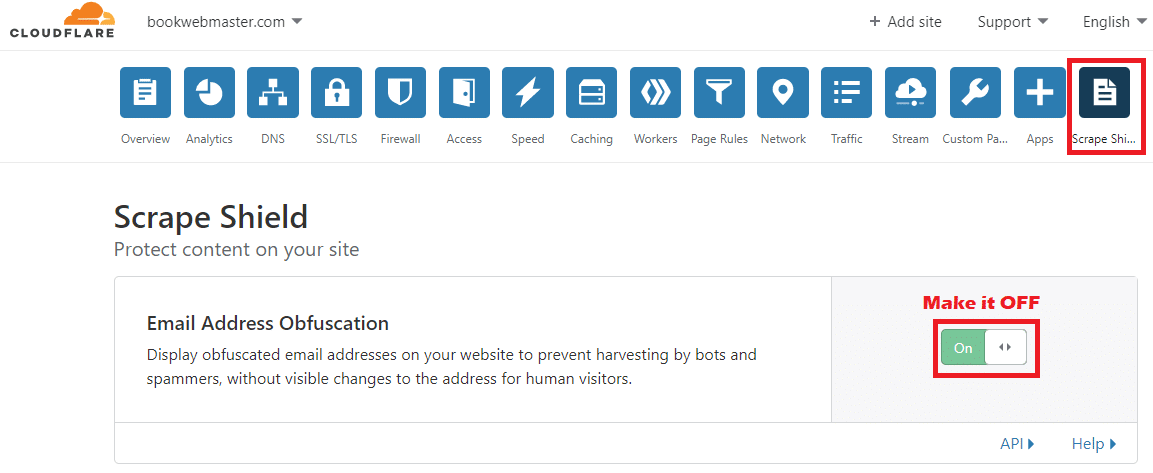Open the Scrape Shield document icon
This screenshot has width=1153, height=473.
[1104, 93]
